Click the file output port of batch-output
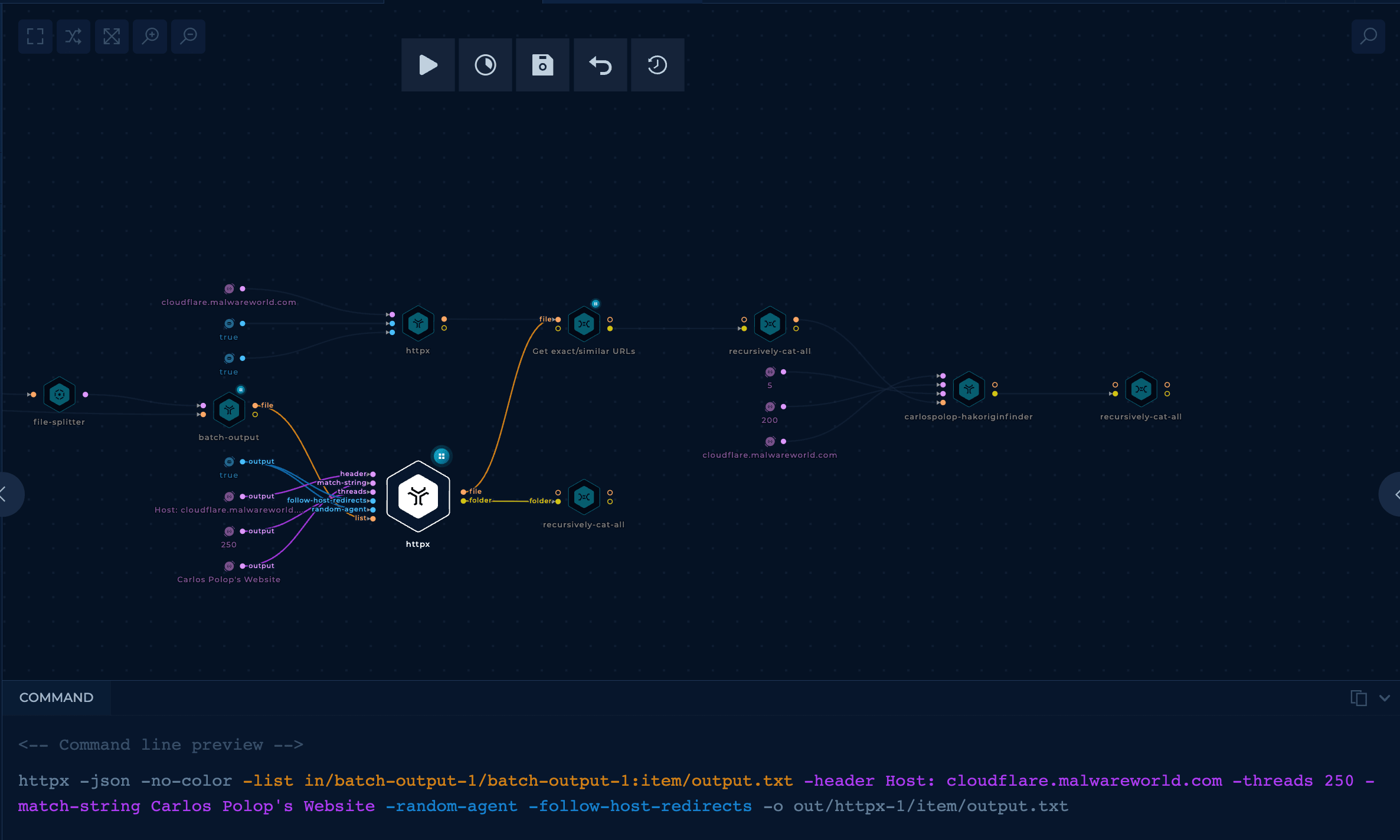Screen dimensions: 1400x840 [x=255, y=405]
